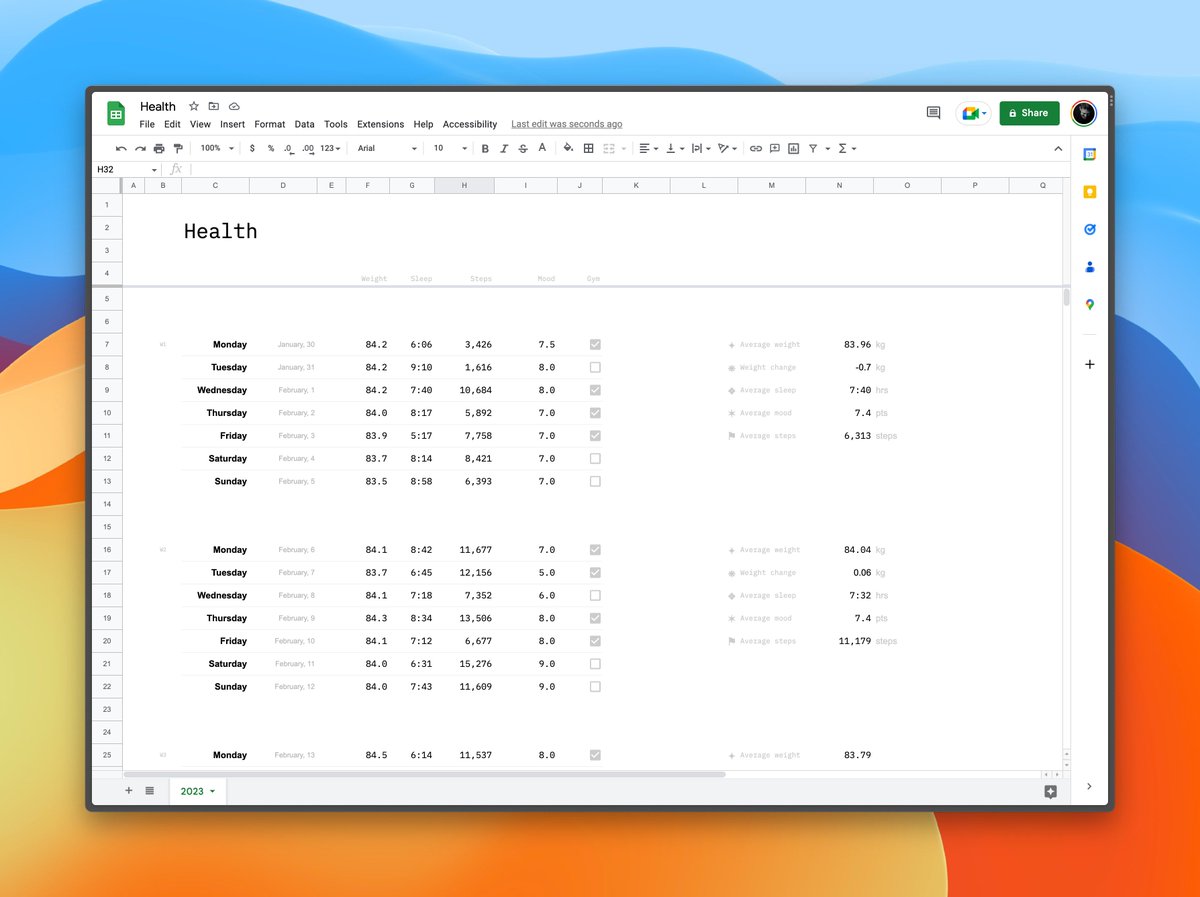Open 'Last edit was seconds ago' link
Viewport: 1200px width, 897px height.
tap(566, 124)
